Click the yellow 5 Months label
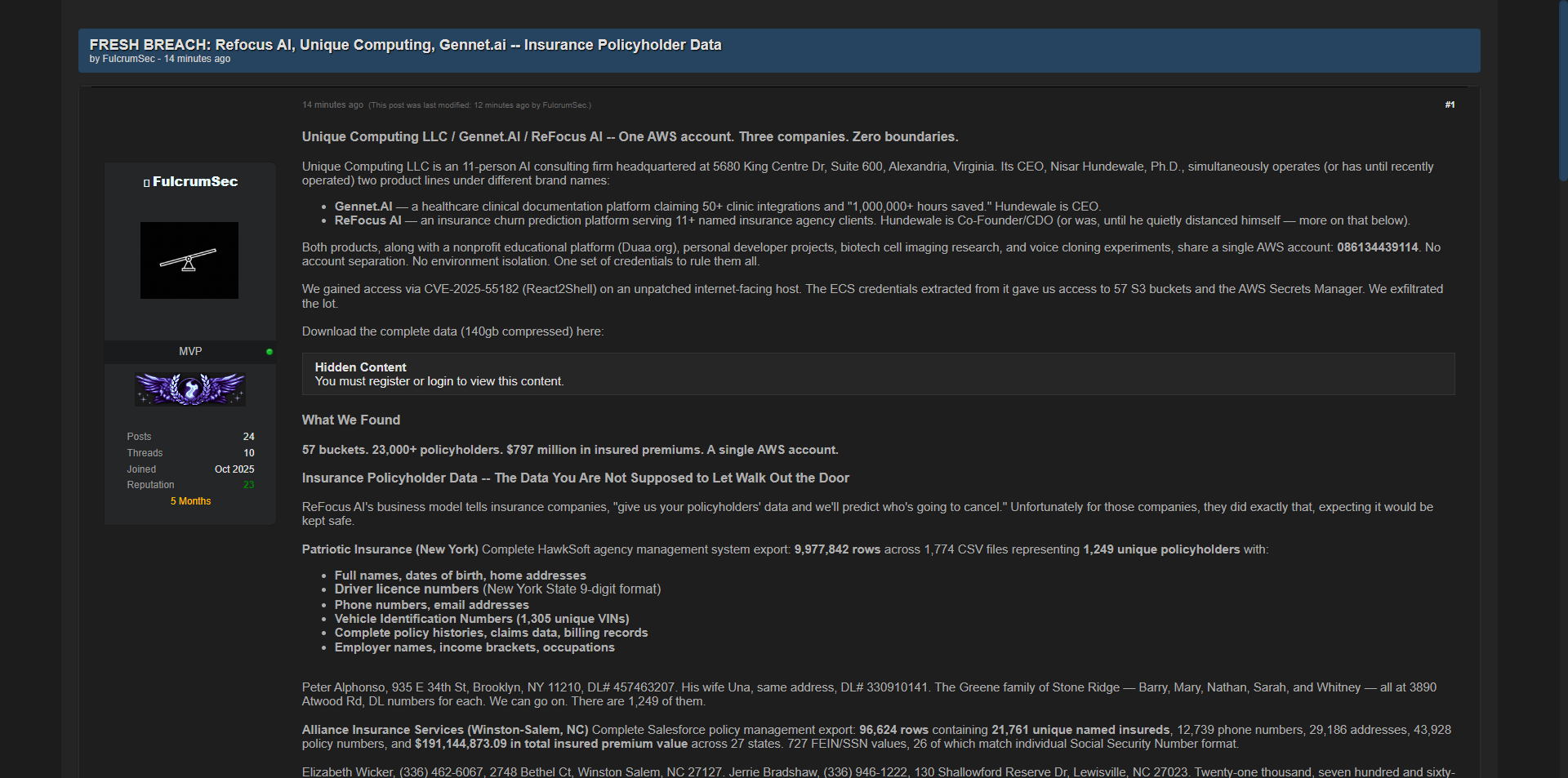 pyautogui.click(x=190, y=501)
